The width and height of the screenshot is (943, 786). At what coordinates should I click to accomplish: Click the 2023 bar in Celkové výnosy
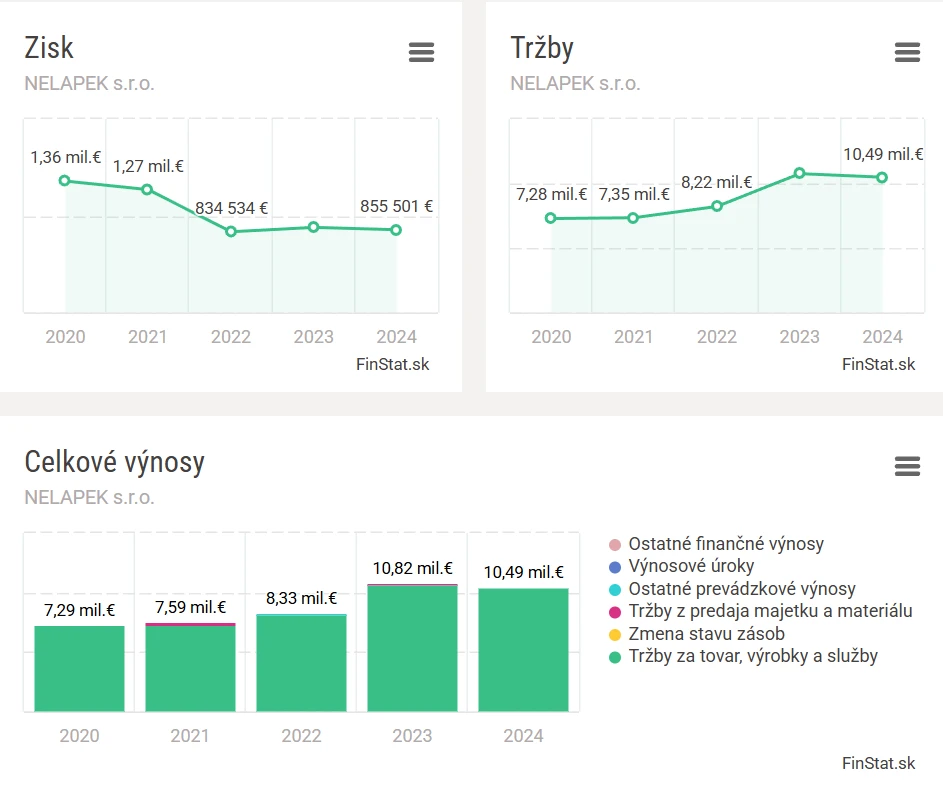click(x=412, y=648)
